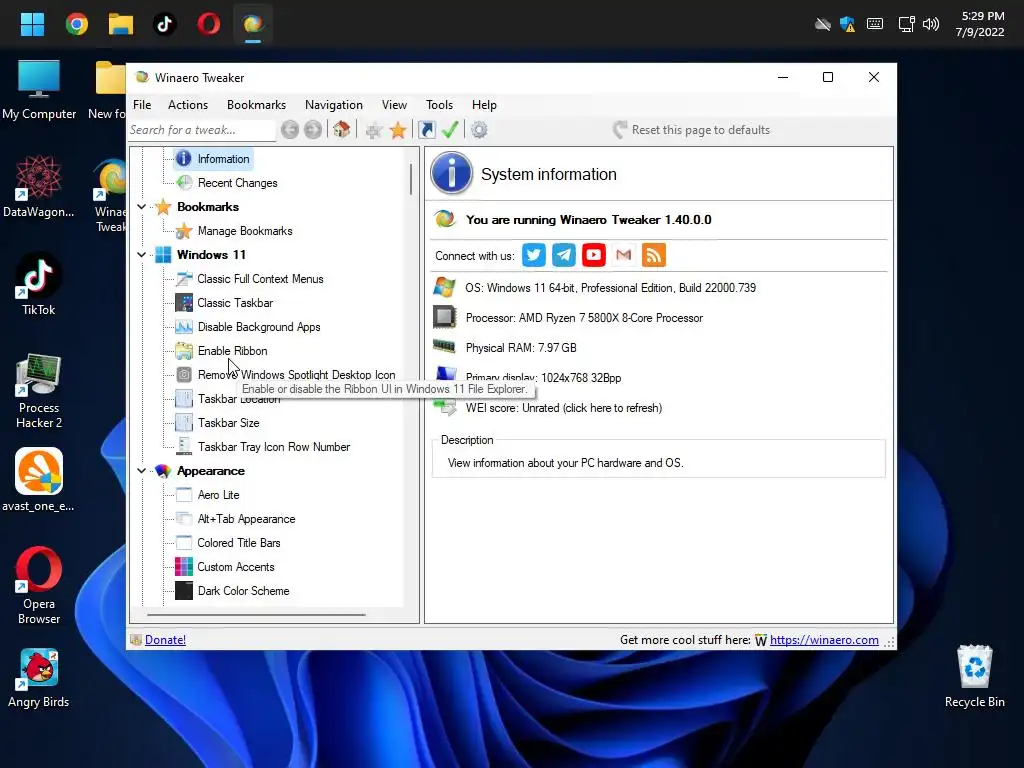
Task: Open TikTok from the taskbar
Action: click(165, 25)
